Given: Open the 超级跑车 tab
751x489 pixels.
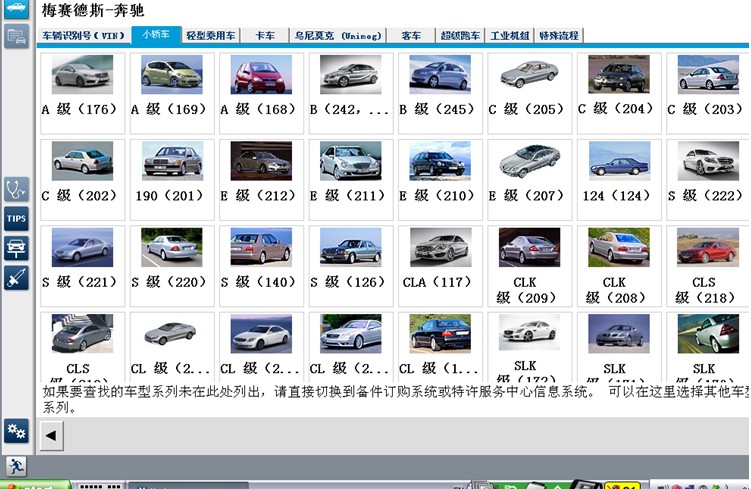Looking at the screenshot, I should click(460, 35).
